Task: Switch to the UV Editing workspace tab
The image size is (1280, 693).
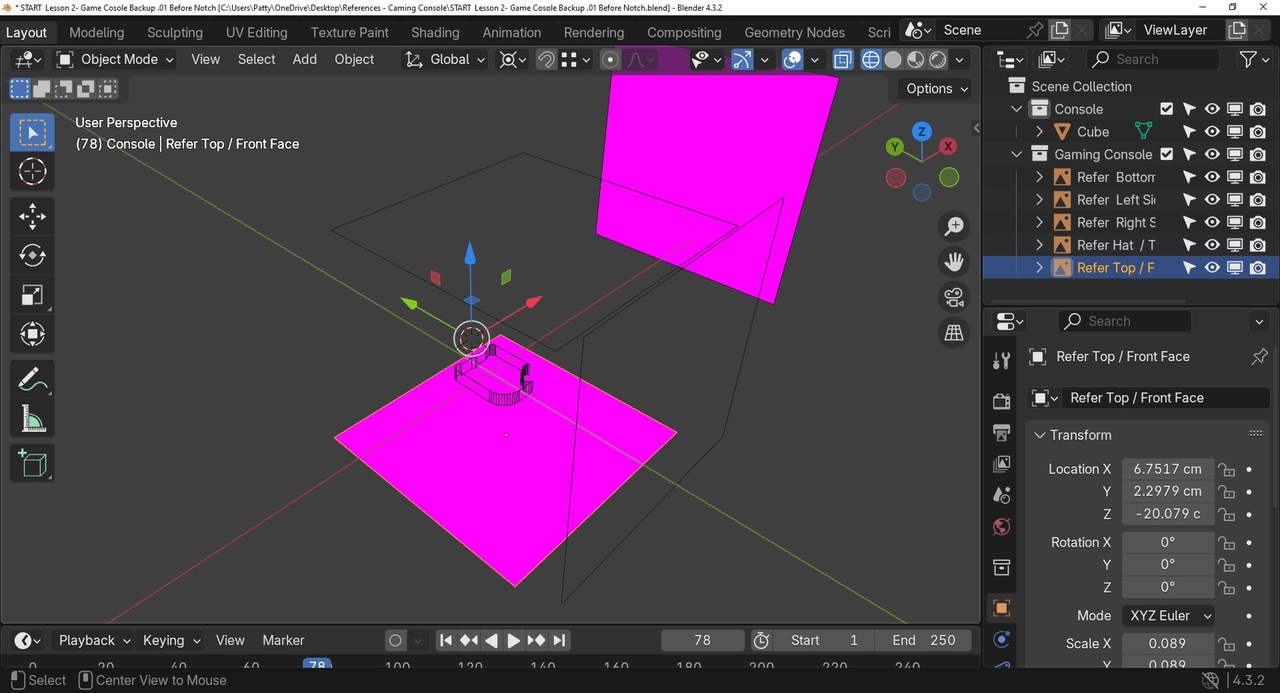Action: pyautogui.click(x=256, y=32)
